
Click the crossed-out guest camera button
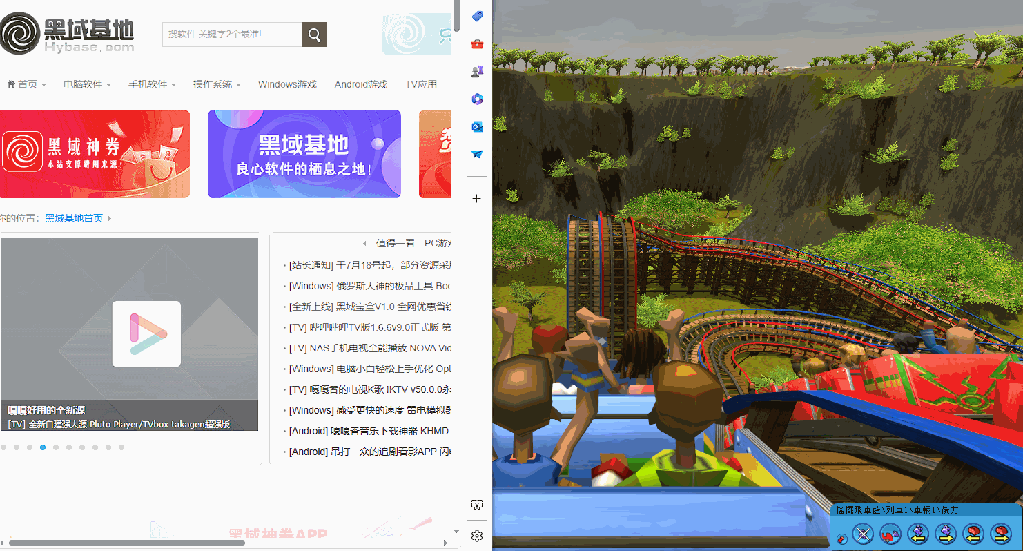[x=863, y=534]
